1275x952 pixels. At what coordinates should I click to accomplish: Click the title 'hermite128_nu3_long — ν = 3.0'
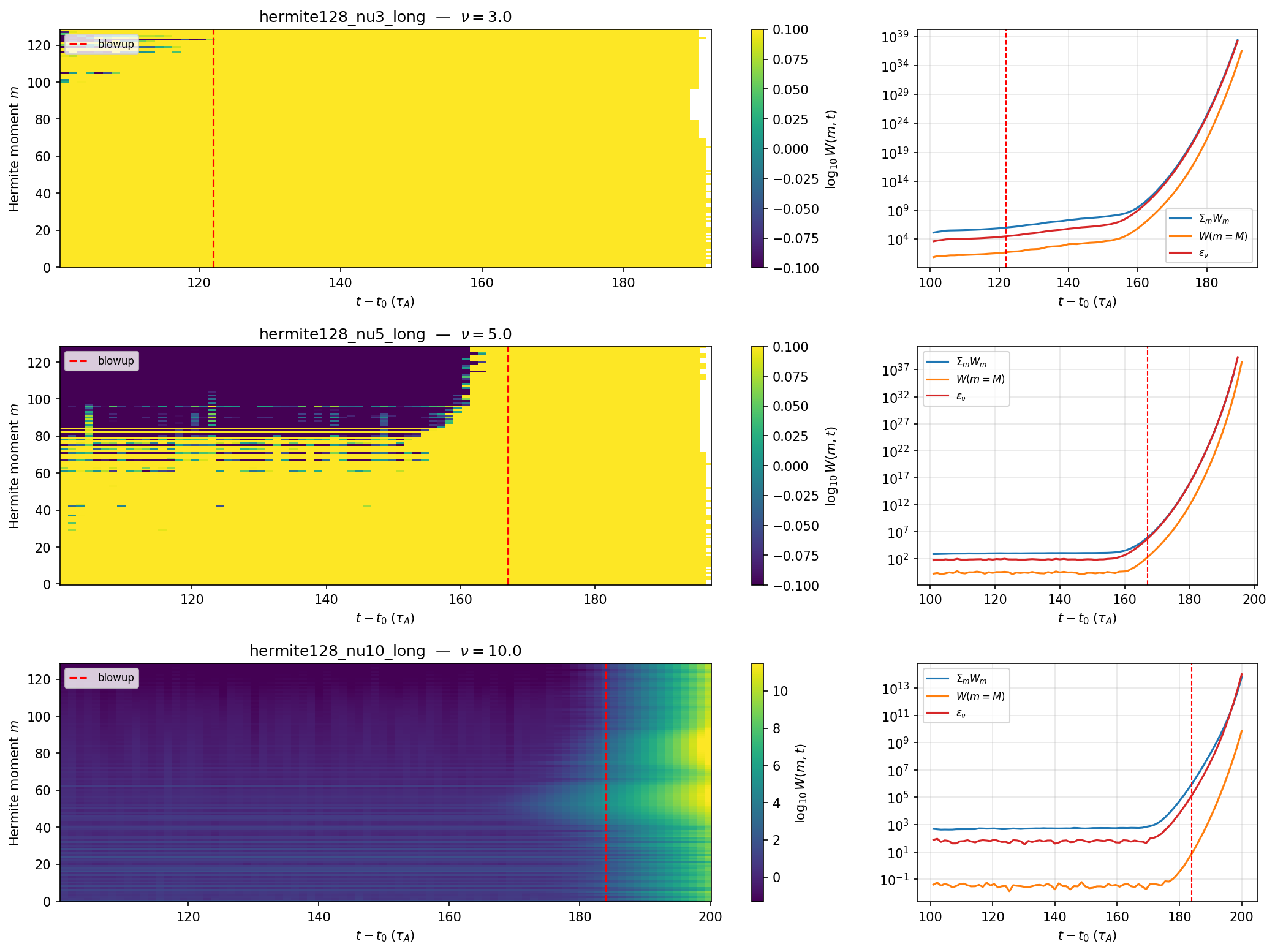click(x=385, y=17)
